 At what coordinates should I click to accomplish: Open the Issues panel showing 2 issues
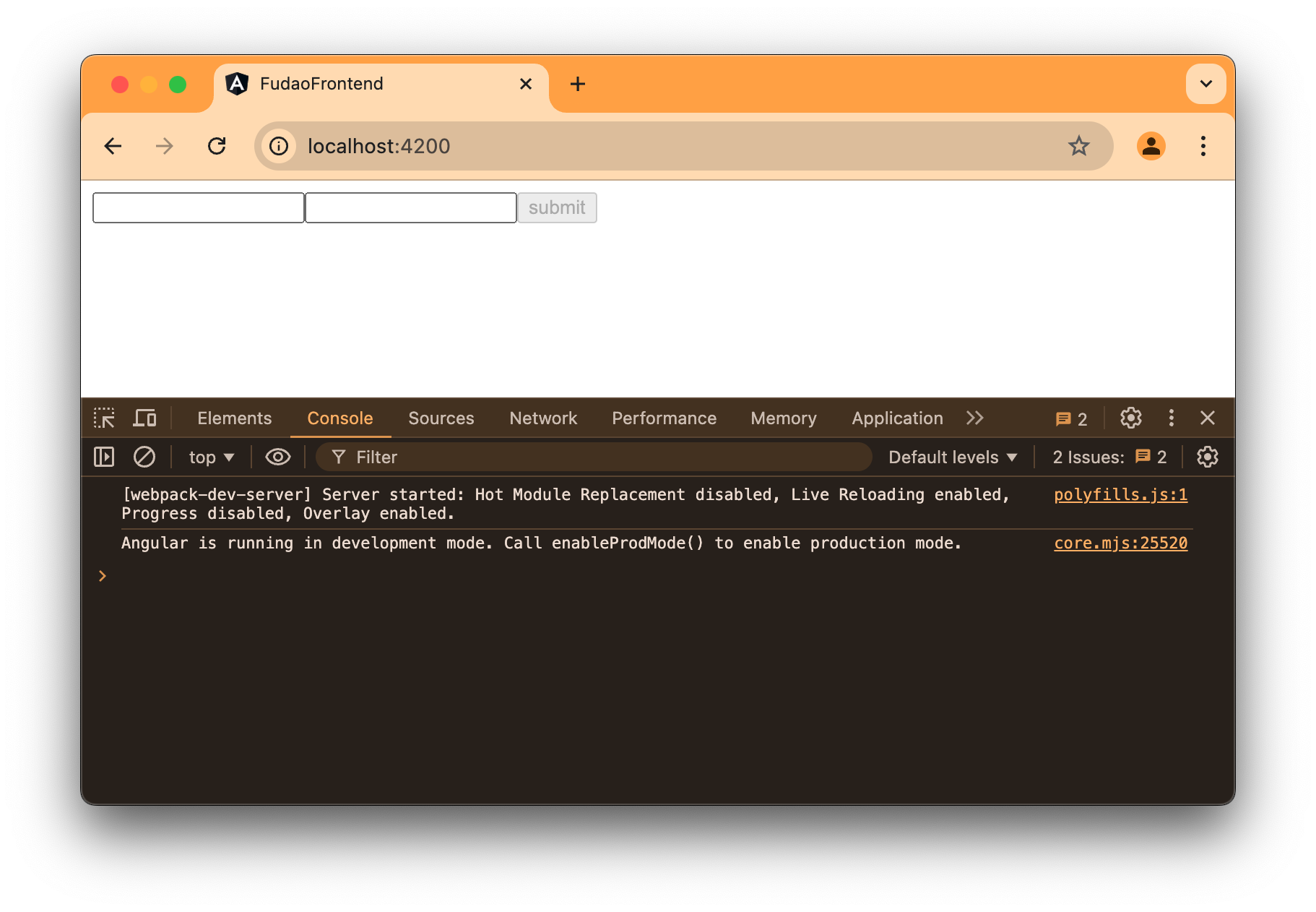pos(1071,418)
